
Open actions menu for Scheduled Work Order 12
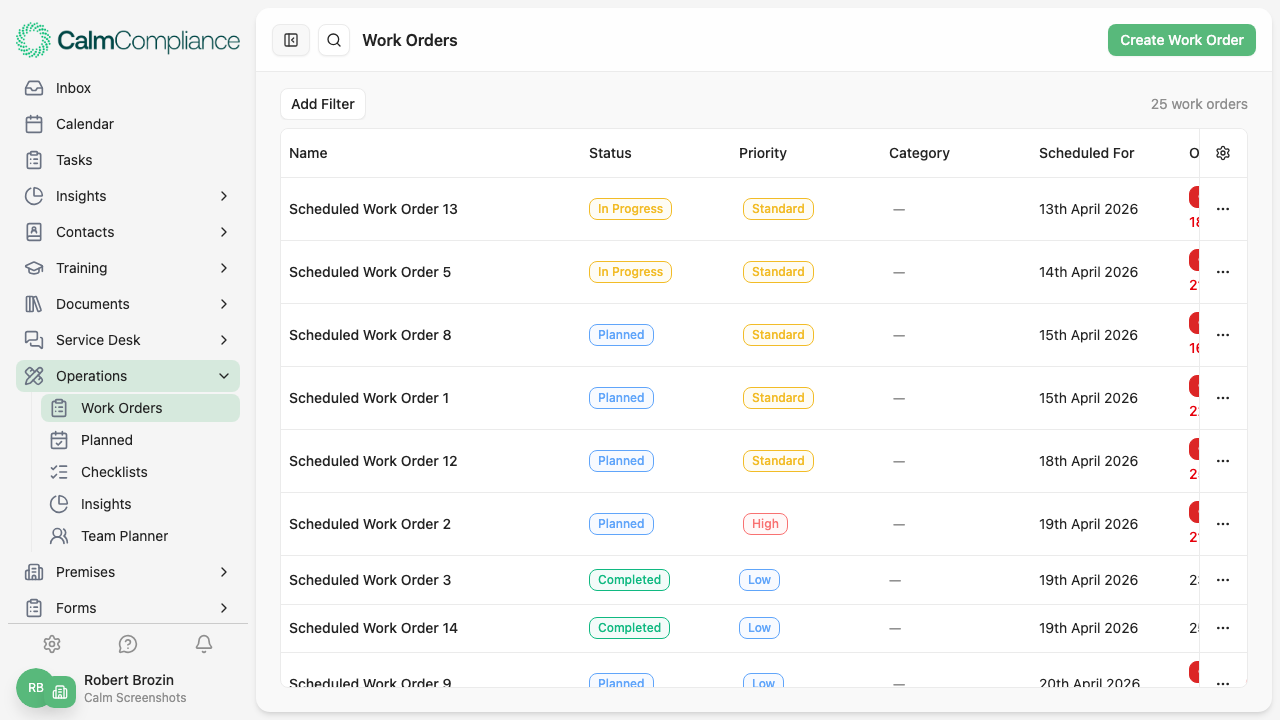[1223, 461]
